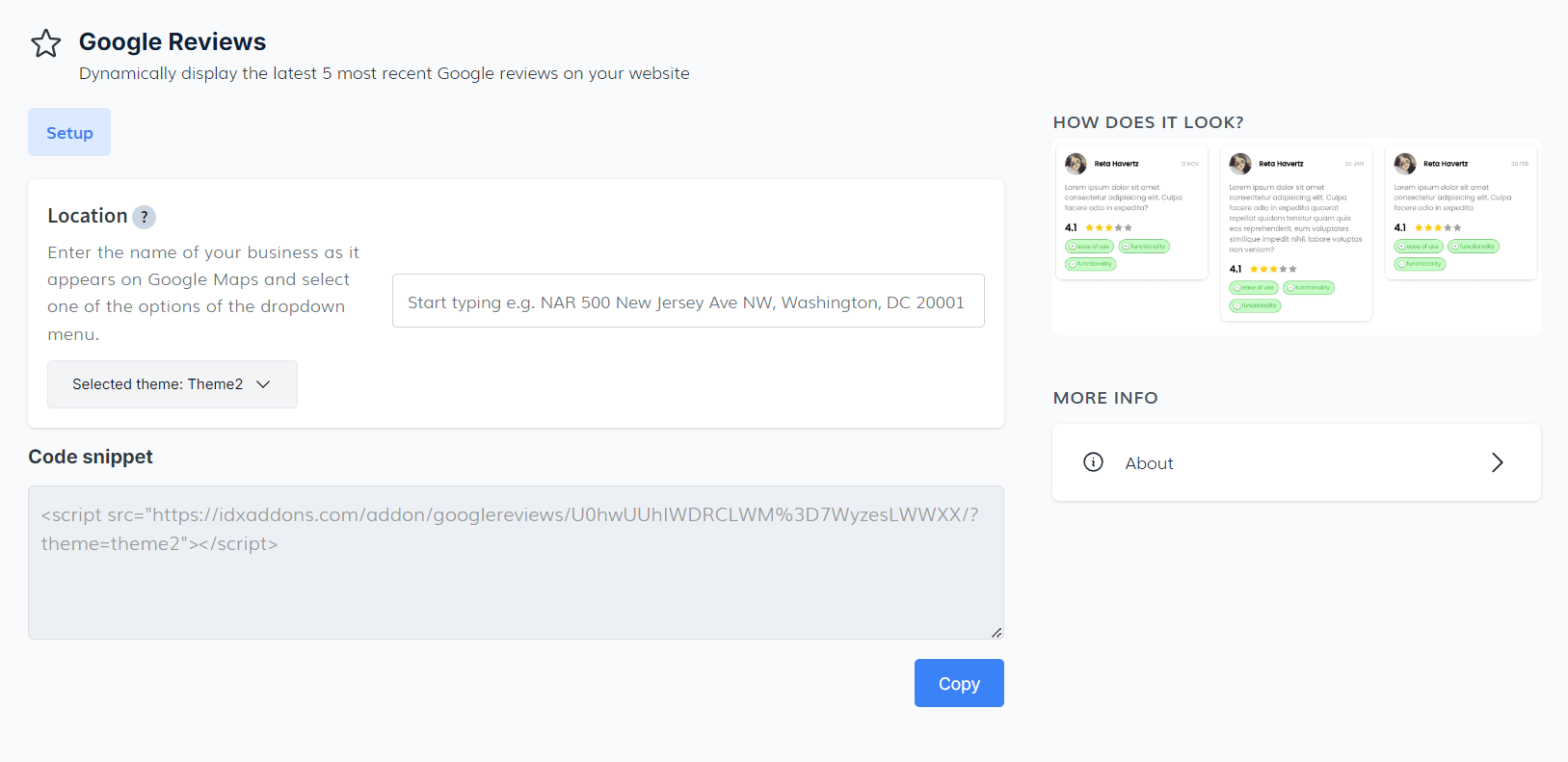
Task: Click the code snippet box resize handle
Action: pos(997,632)
